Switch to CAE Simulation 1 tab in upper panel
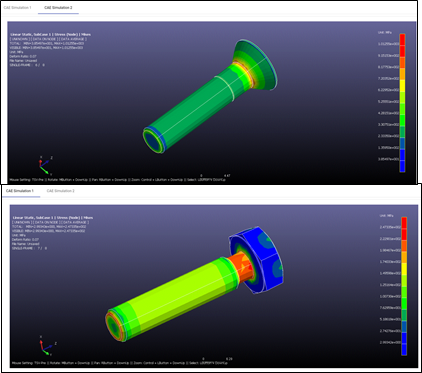 point(17,7)
